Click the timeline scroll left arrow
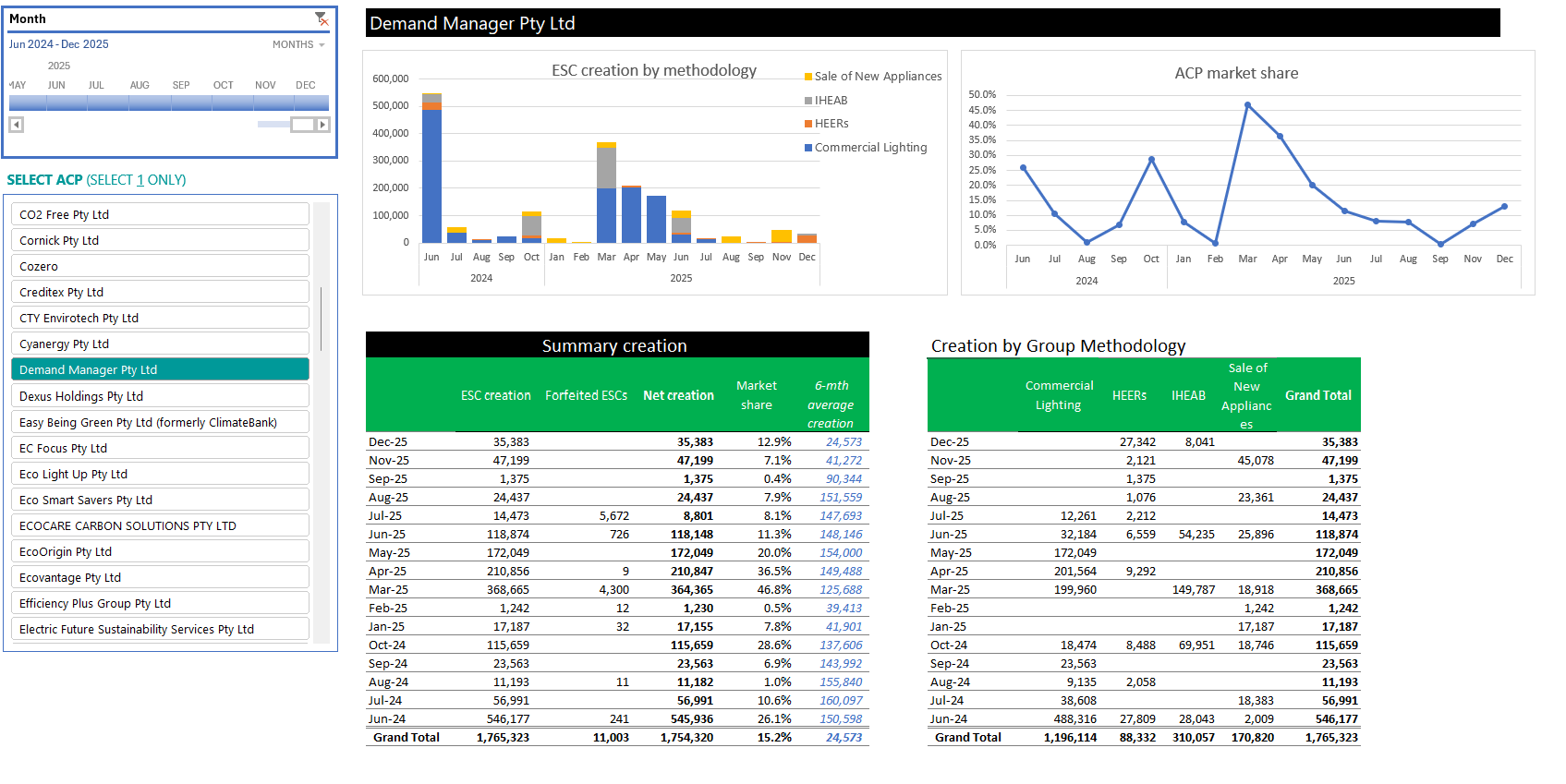 coord(16,125)
